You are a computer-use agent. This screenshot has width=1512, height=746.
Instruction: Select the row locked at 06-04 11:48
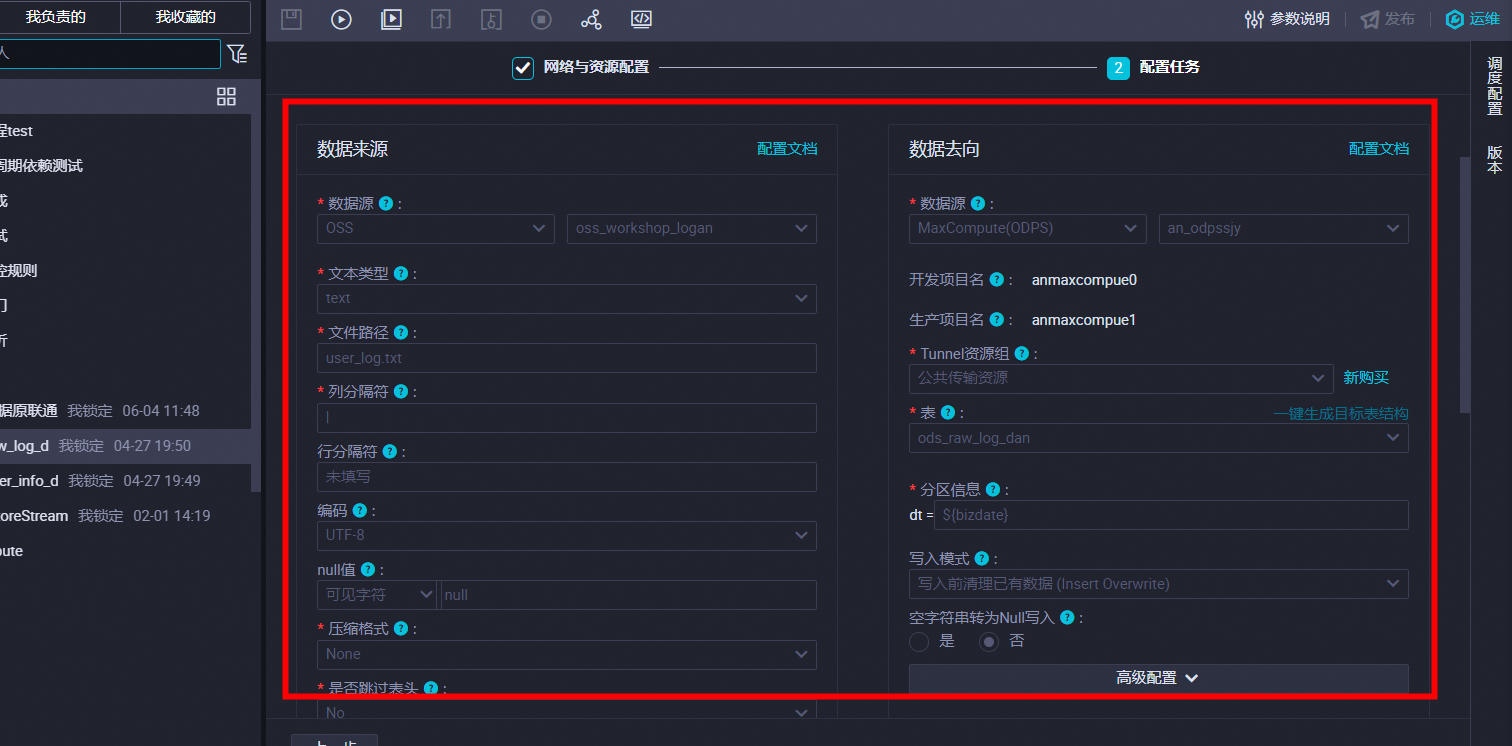125,411
